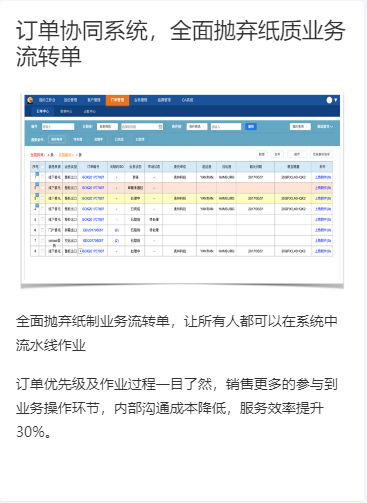Viewport: 367px width, 503px height.
Task: Tick the select-all checkbox in the table header
Action: (42, 167)
